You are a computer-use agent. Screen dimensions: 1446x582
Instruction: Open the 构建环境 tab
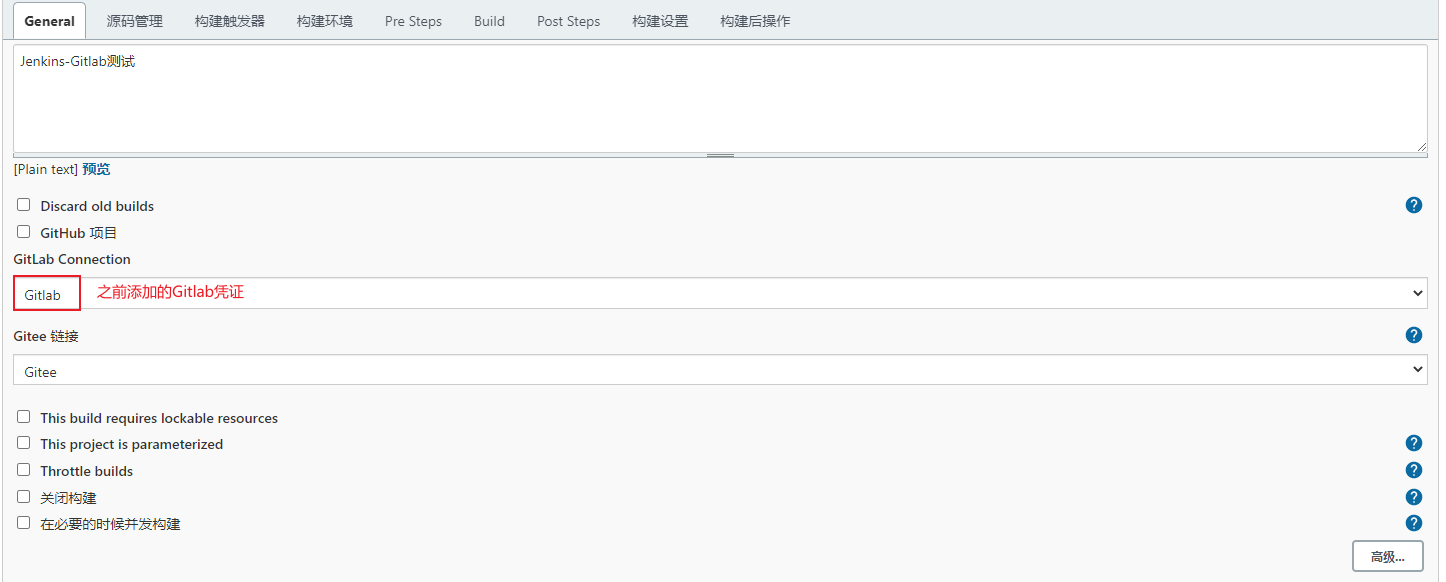point(325,21)
